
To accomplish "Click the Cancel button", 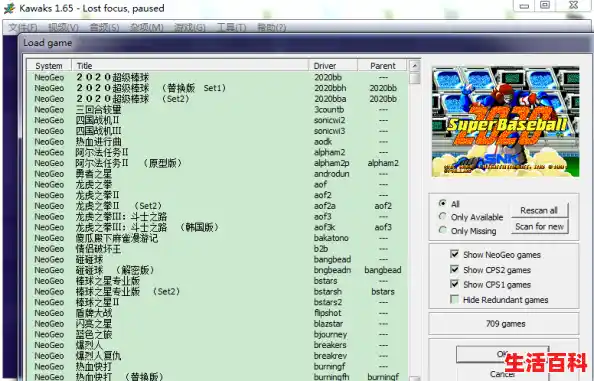I will click(502, 373).
